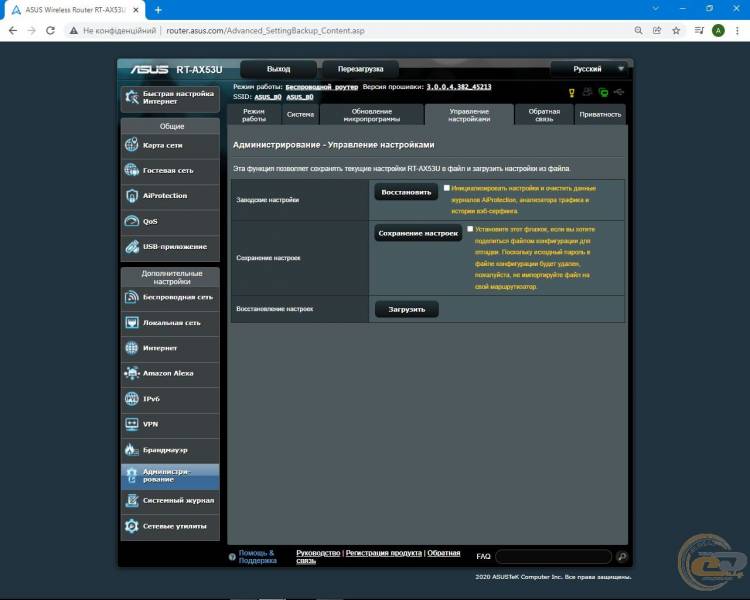
Task: Open browser zoom magnifier icon
Action: point(639,31)
